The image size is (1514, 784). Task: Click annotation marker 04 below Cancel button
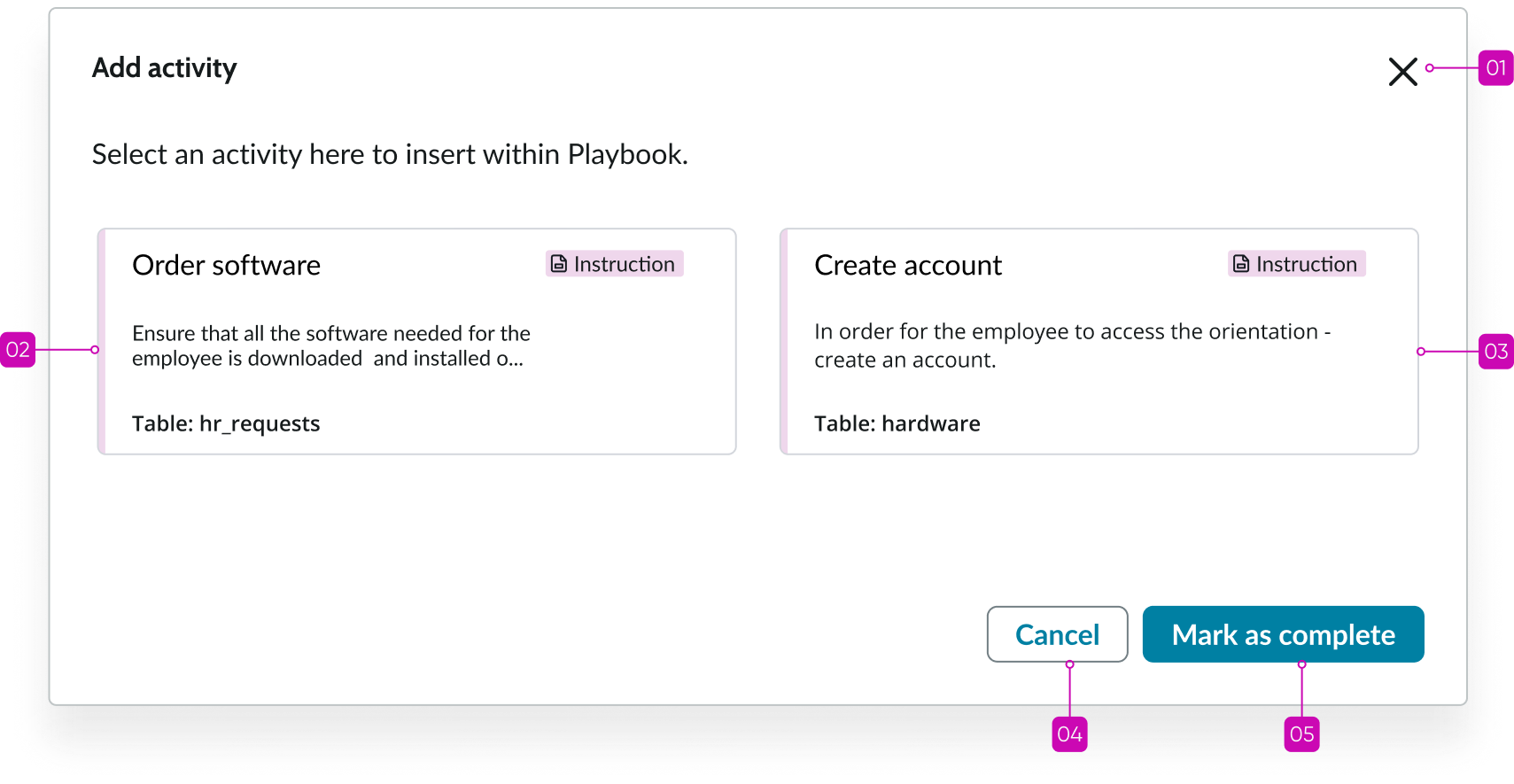point(1069,734)
